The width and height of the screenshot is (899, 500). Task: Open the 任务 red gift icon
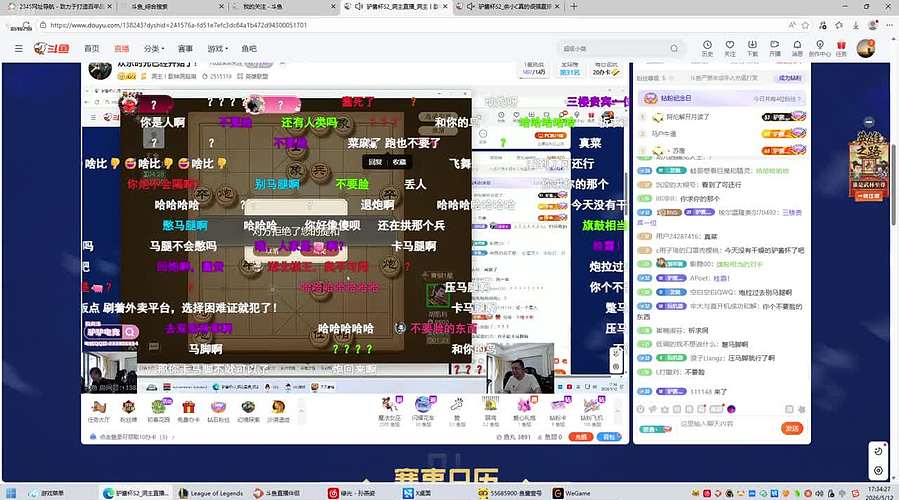pyautogui.click(x=841, y=48)
